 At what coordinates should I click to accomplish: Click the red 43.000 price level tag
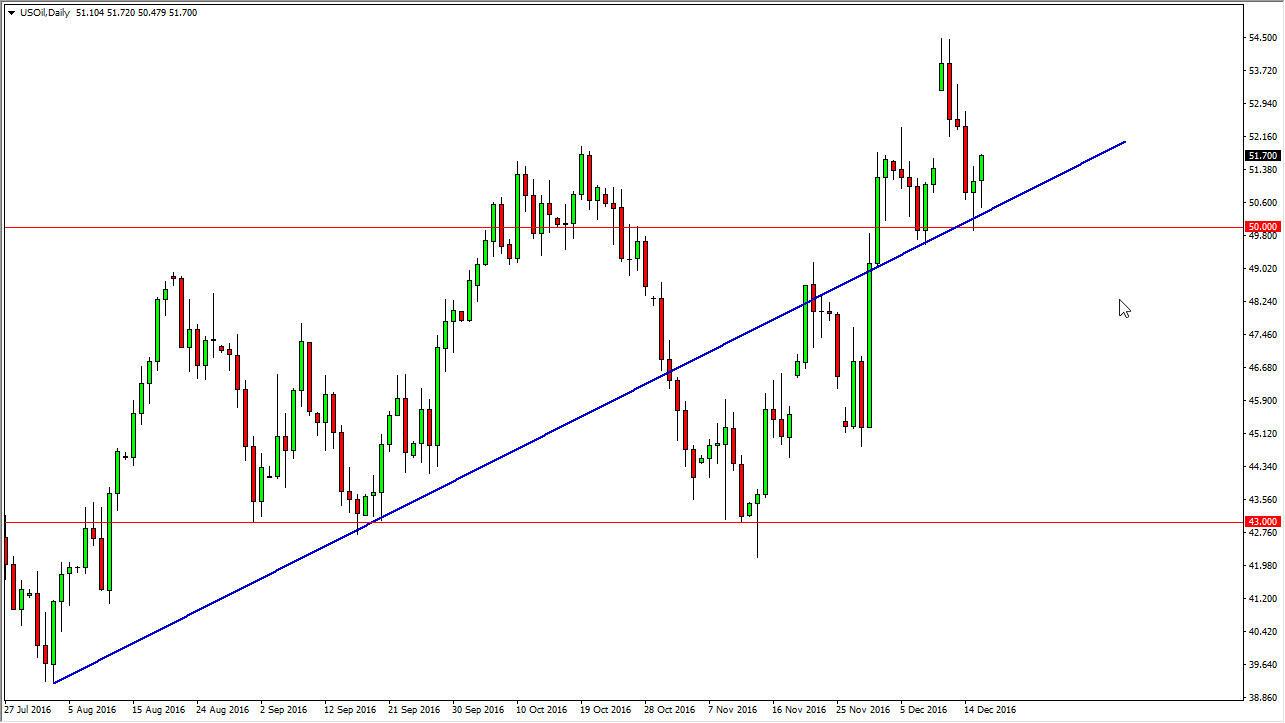pos(1263,522)
